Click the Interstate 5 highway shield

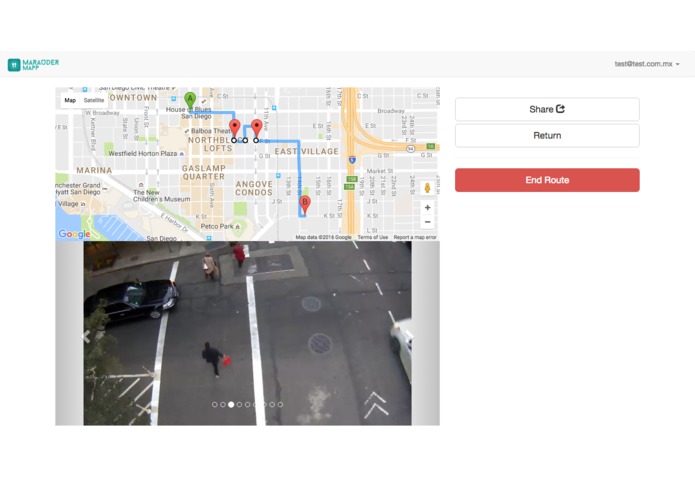coord(352,159)
